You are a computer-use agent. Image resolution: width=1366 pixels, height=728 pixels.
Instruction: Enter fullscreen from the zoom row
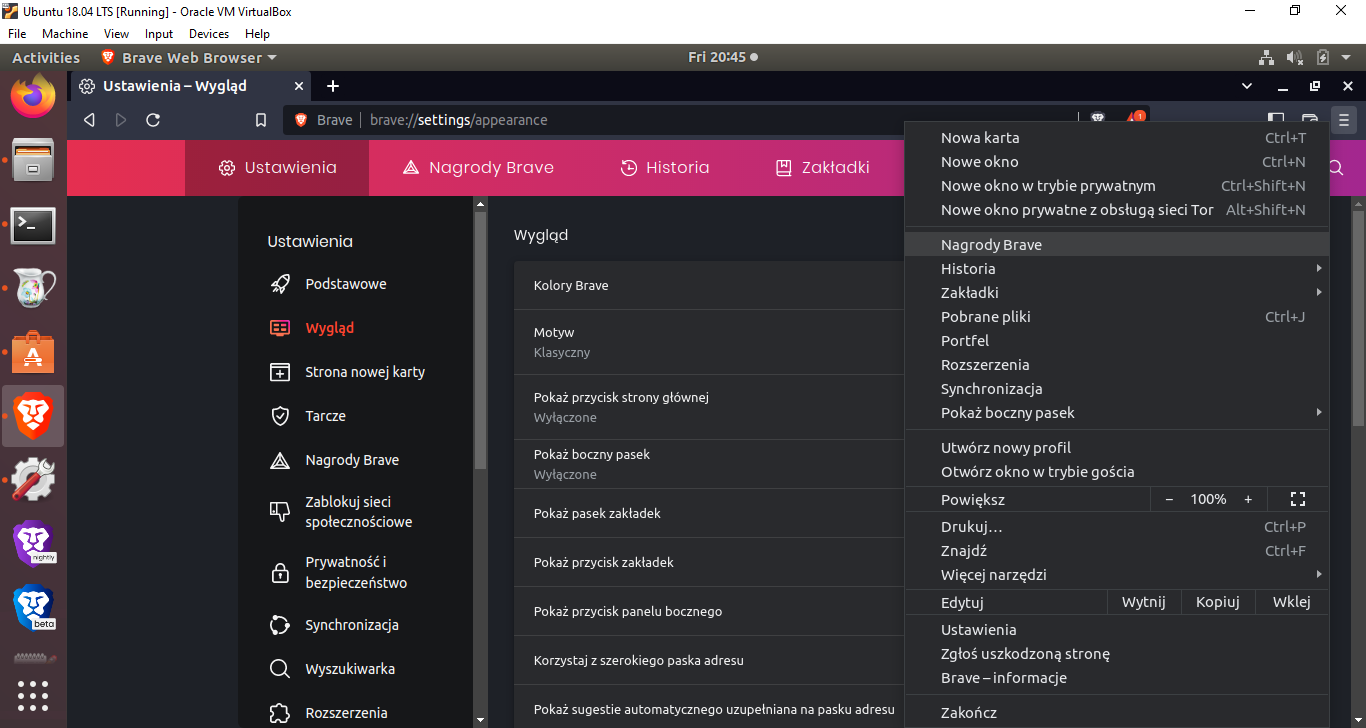[x=1298, y=499]
